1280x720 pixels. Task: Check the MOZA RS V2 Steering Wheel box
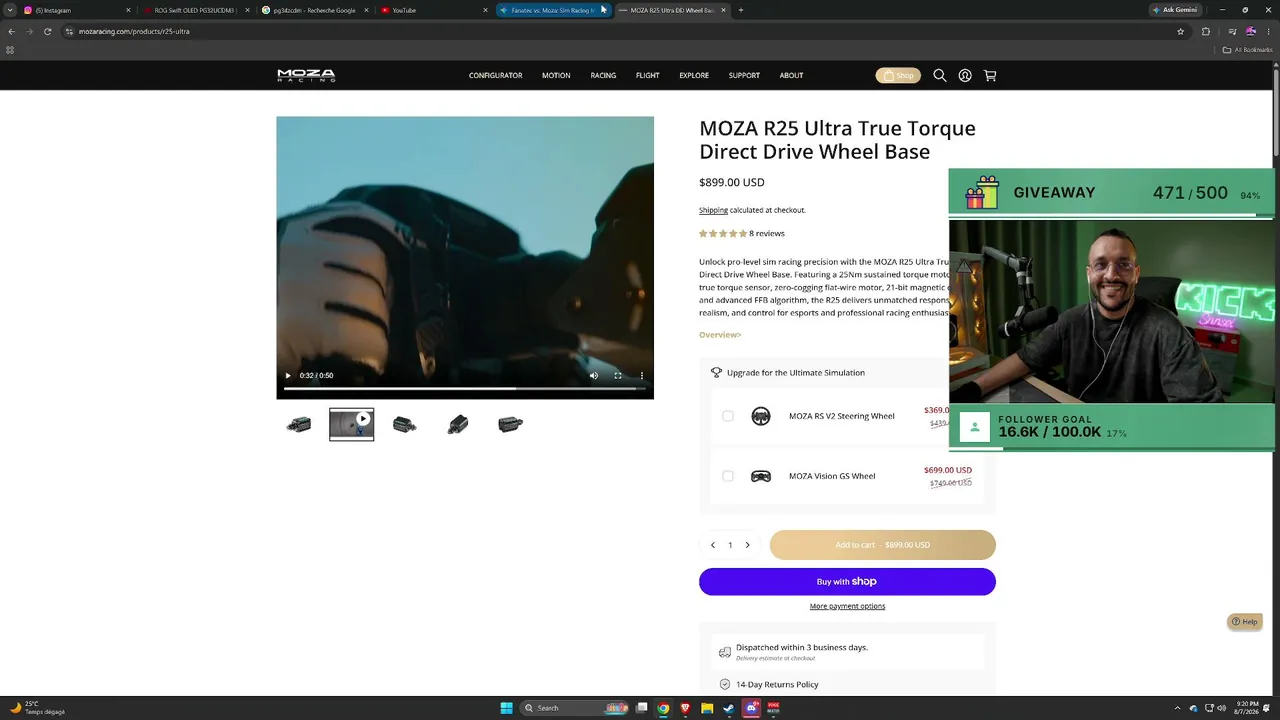coord(728,416)
